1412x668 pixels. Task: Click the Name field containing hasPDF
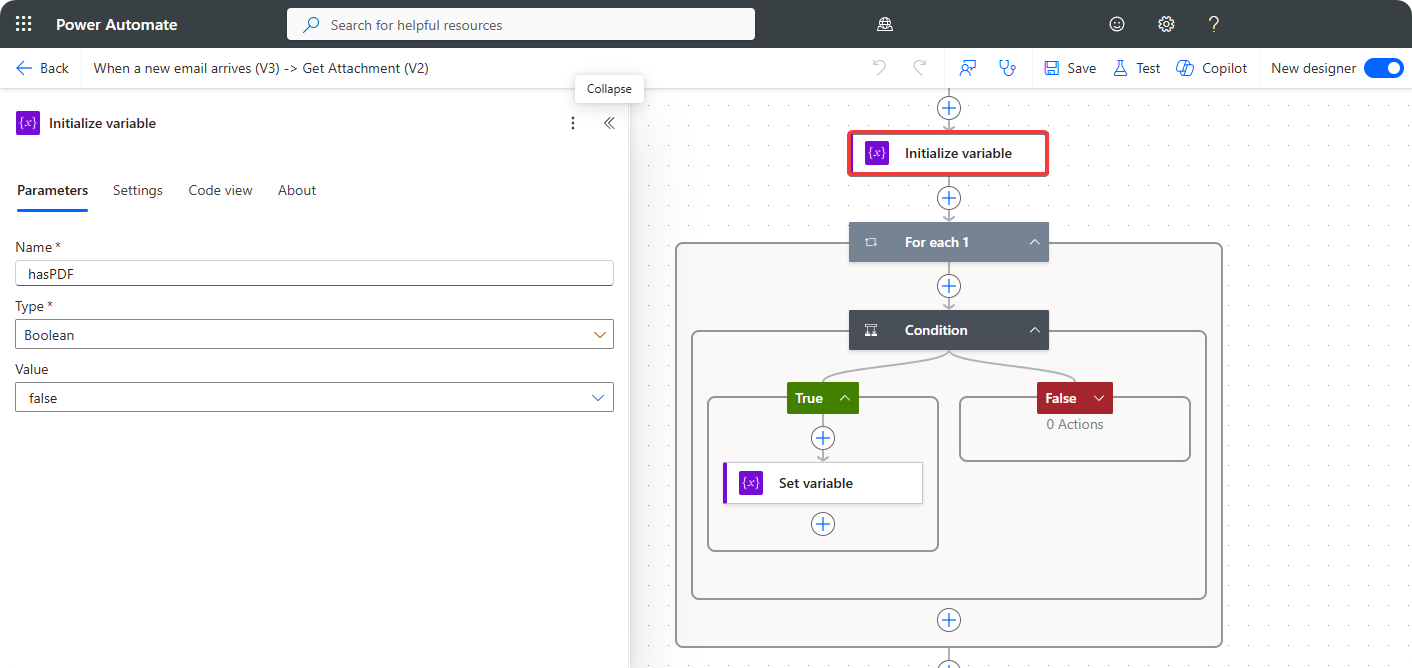pyautogui.click(x=314, y=274)
